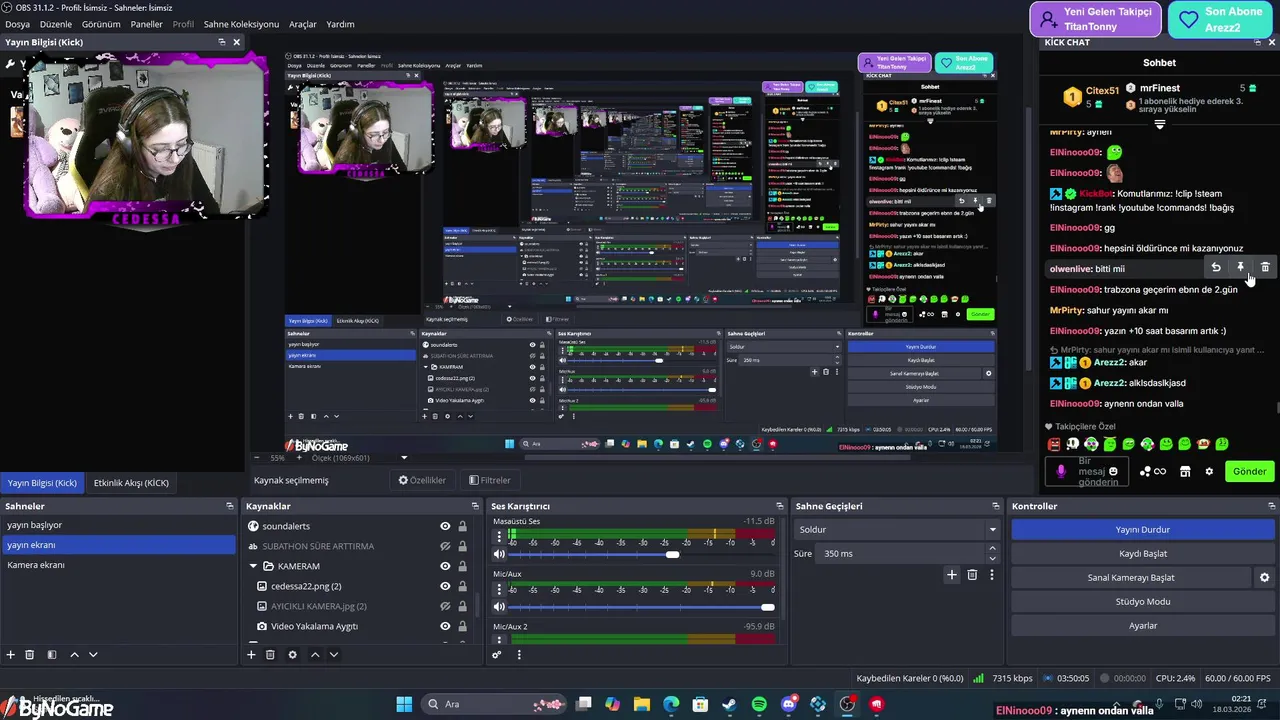
Task: Click Sanal Kamerayı Başlat button
Action: pos(1131,577)
